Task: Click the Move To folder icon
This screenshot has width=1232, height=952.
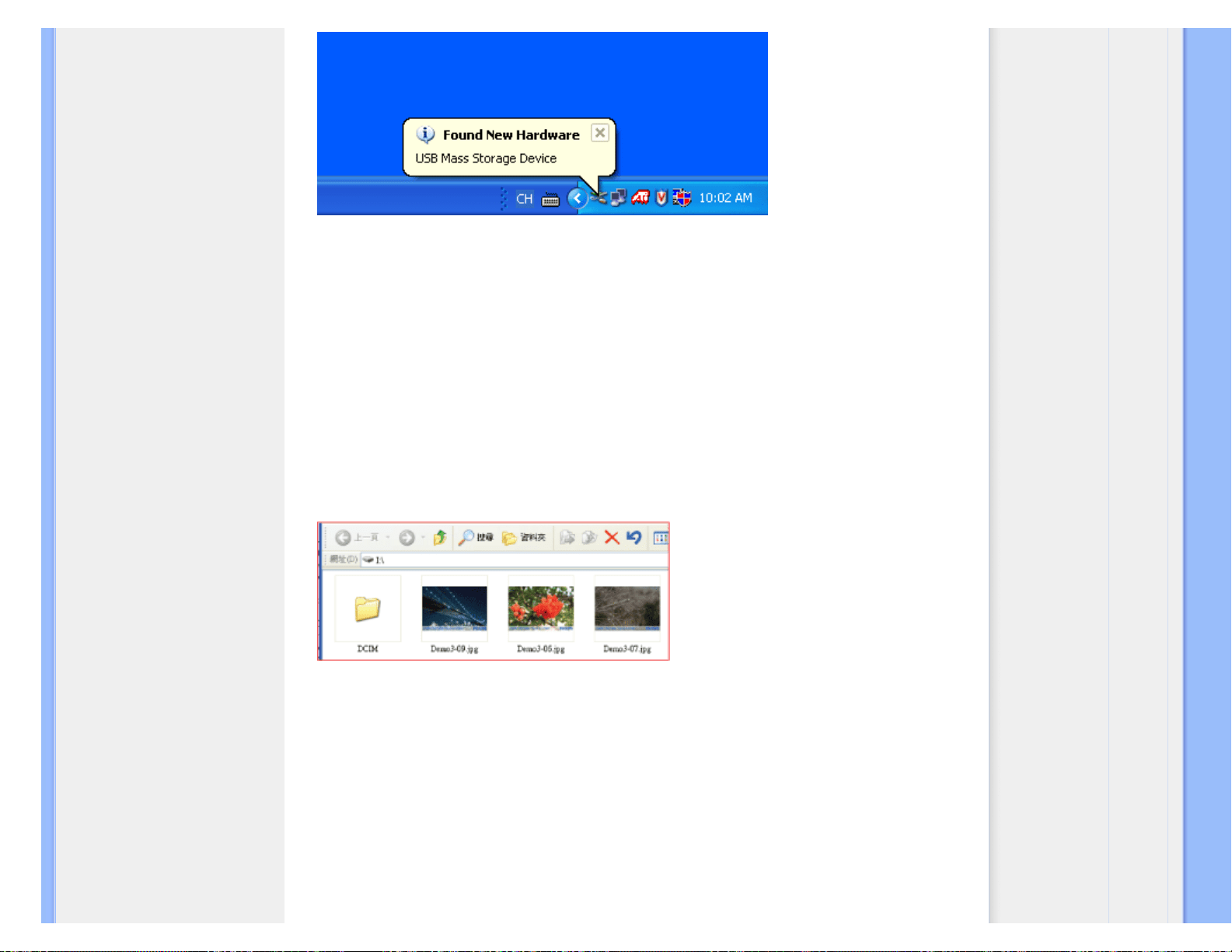Action: [x=567, y=538]
